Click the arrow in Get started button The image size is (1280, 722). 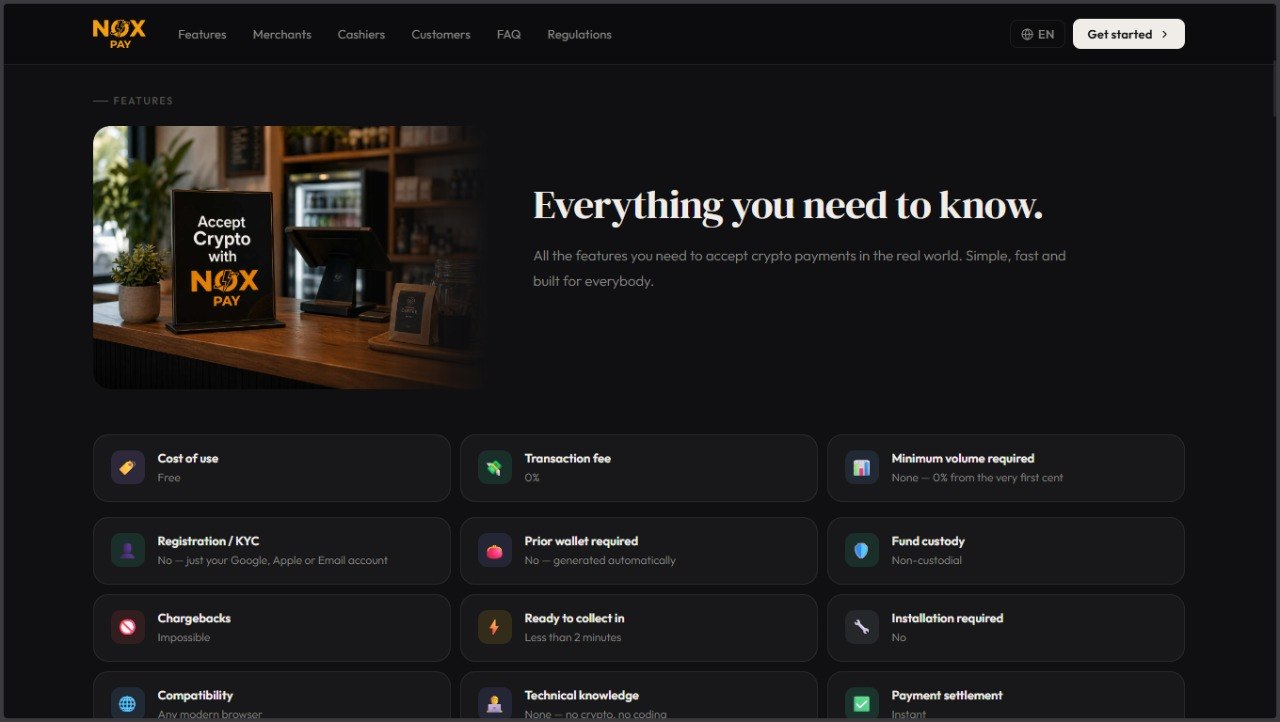pos(1164,34)
